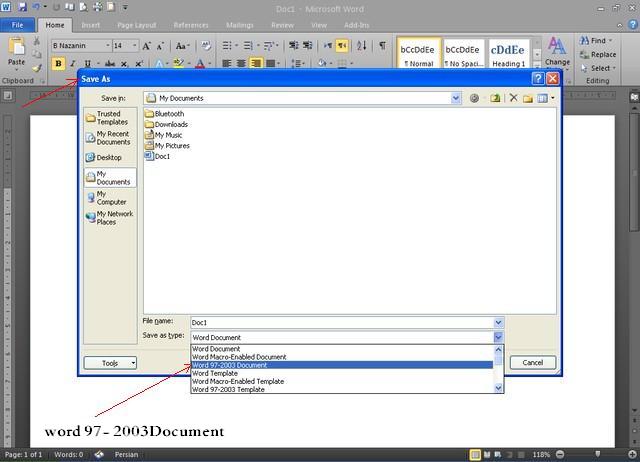The height and width of the screenshot is (462, 640).
Task: Toggle Italic formatting in ribbon
Action: pyautogui.click(x=73, y=64)
